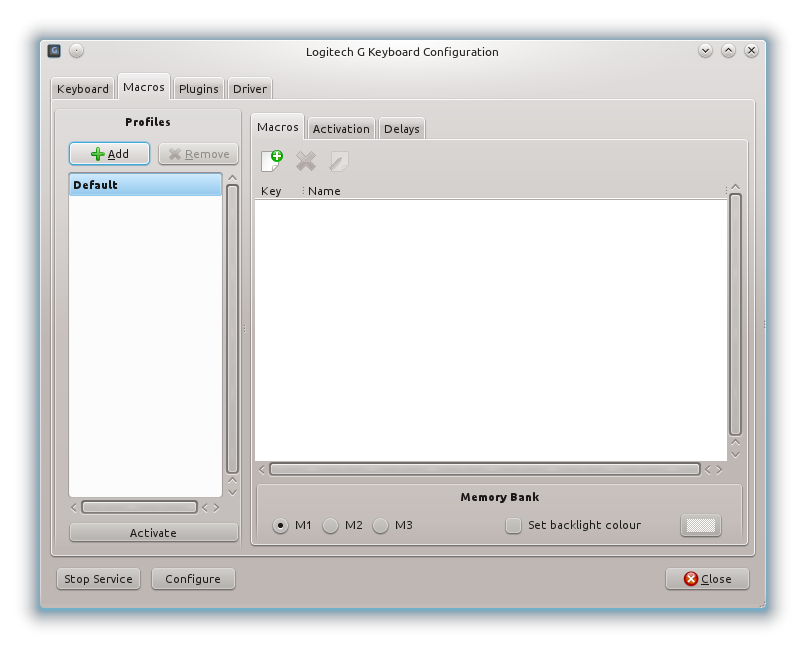Screen dimensions: 806x648
Task: Choose the M3 radio button
Action: click(x=381, y=525)
